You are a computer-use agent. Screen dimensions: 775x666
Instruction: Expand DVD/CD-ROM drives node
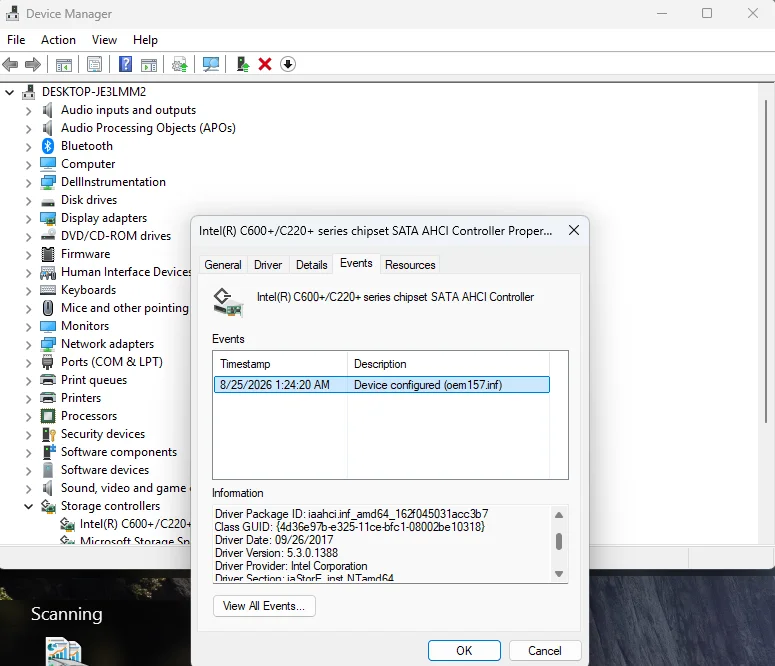pyautogui.click(x=28, y=236)
